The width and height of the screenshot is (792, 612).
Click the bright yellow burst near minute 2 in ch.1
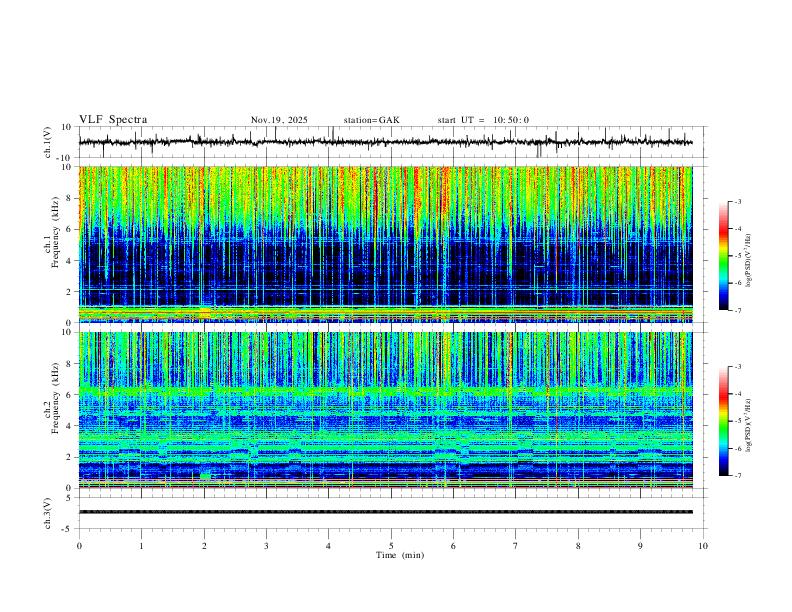pyautogui.click(x=204, y=312)
